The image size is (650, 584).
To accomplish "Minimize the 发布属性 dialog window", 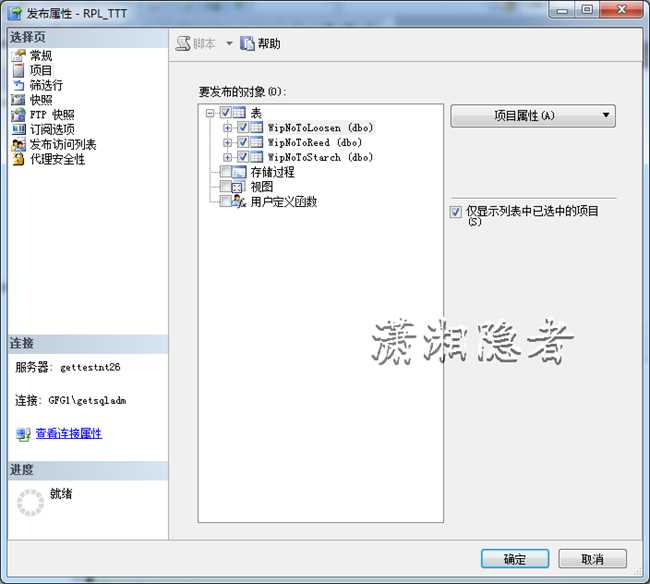I will (562, 9).
